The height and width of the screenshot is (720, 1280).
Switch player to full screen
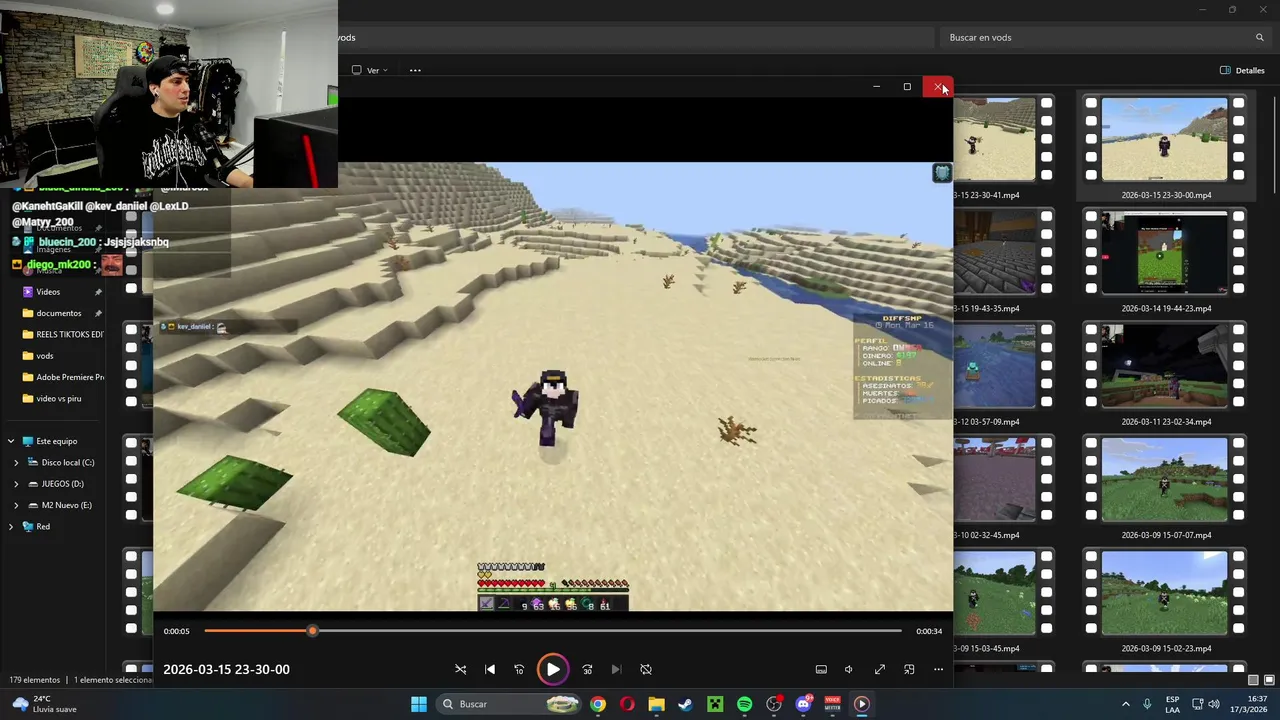pyautogui.click(x=880, y=669)
